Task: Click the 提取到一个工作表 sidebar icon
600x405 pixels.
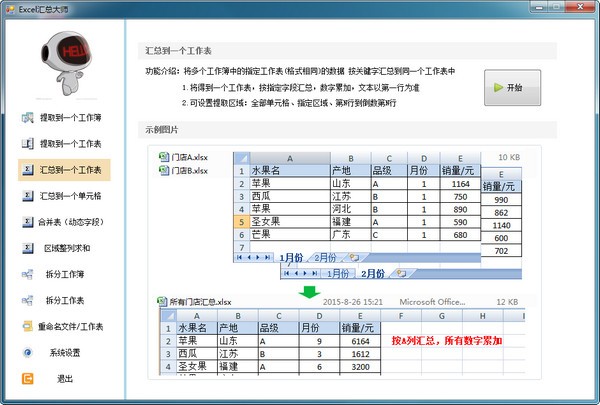Action: coord(27,144)
